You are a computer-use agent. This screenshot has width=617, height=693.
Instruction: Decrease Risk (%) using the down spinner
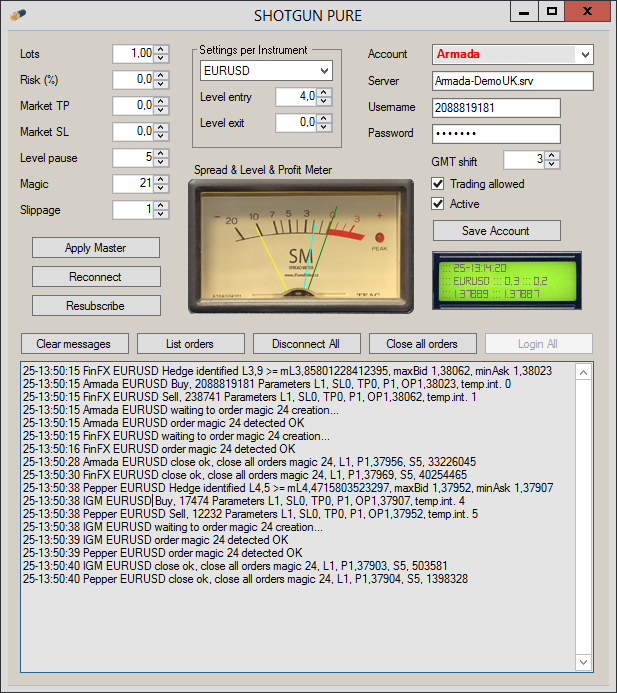pyautogui.click(x=161, y=84)
